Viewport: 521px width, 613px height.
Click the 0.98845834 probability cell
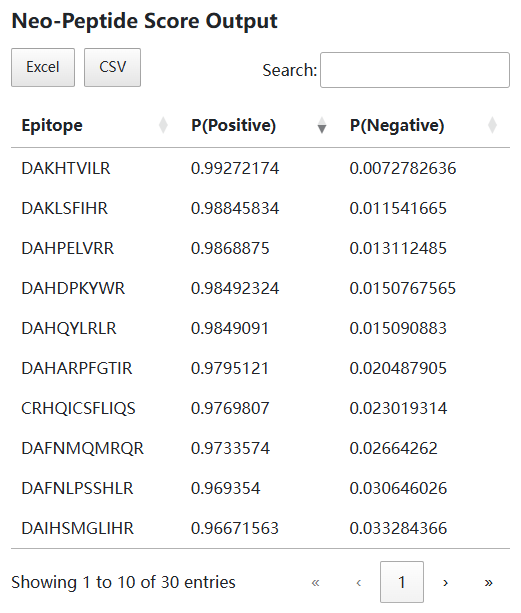point(235,208)
